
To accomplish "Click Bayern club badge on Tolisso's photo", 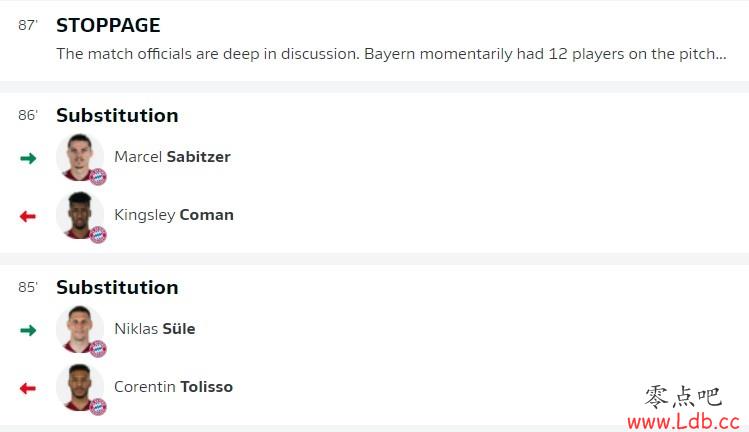I will [x=98, y=407].
